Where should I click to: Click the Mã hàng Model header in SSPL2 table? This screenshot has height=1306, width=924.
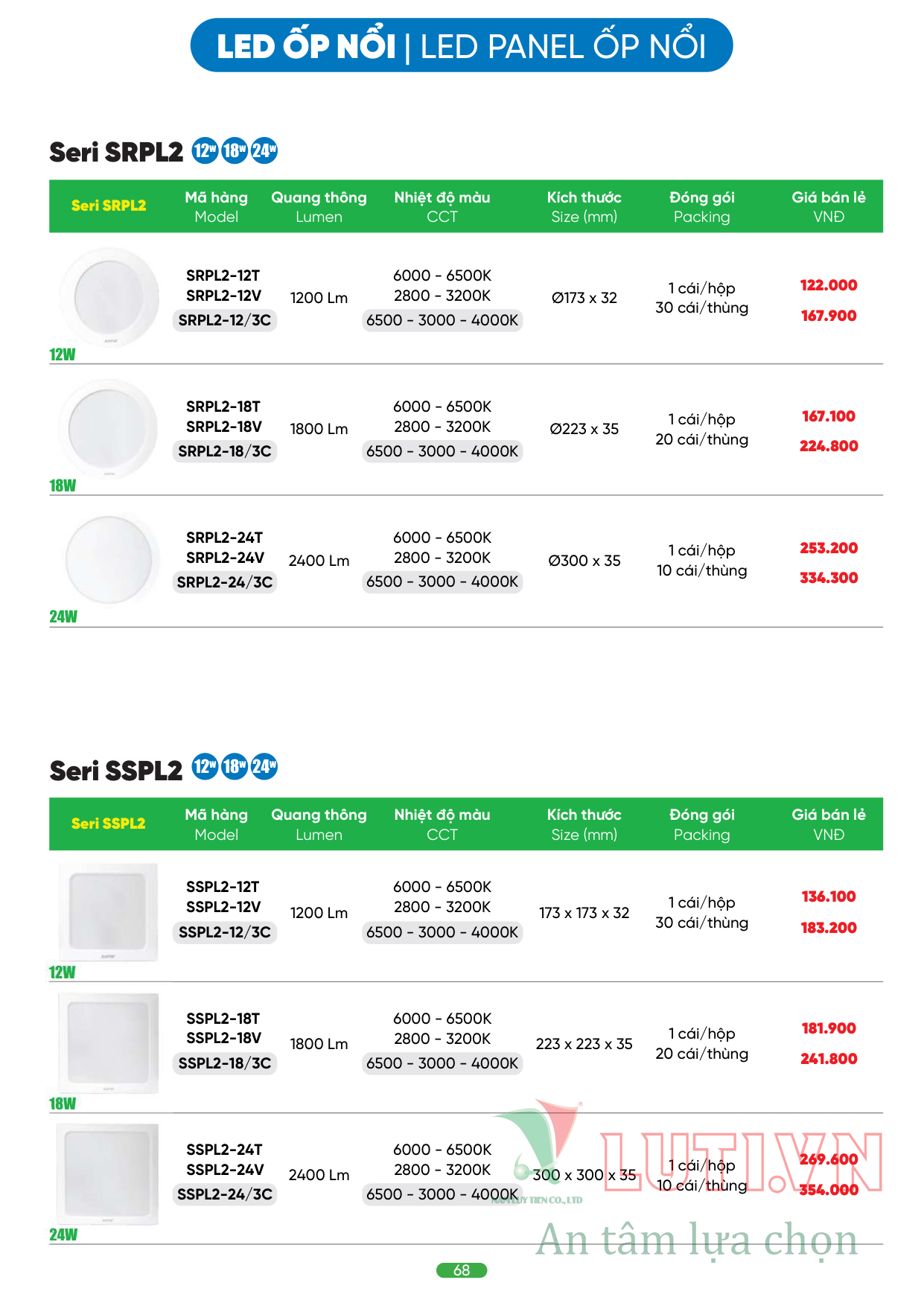tap(217, 824)
